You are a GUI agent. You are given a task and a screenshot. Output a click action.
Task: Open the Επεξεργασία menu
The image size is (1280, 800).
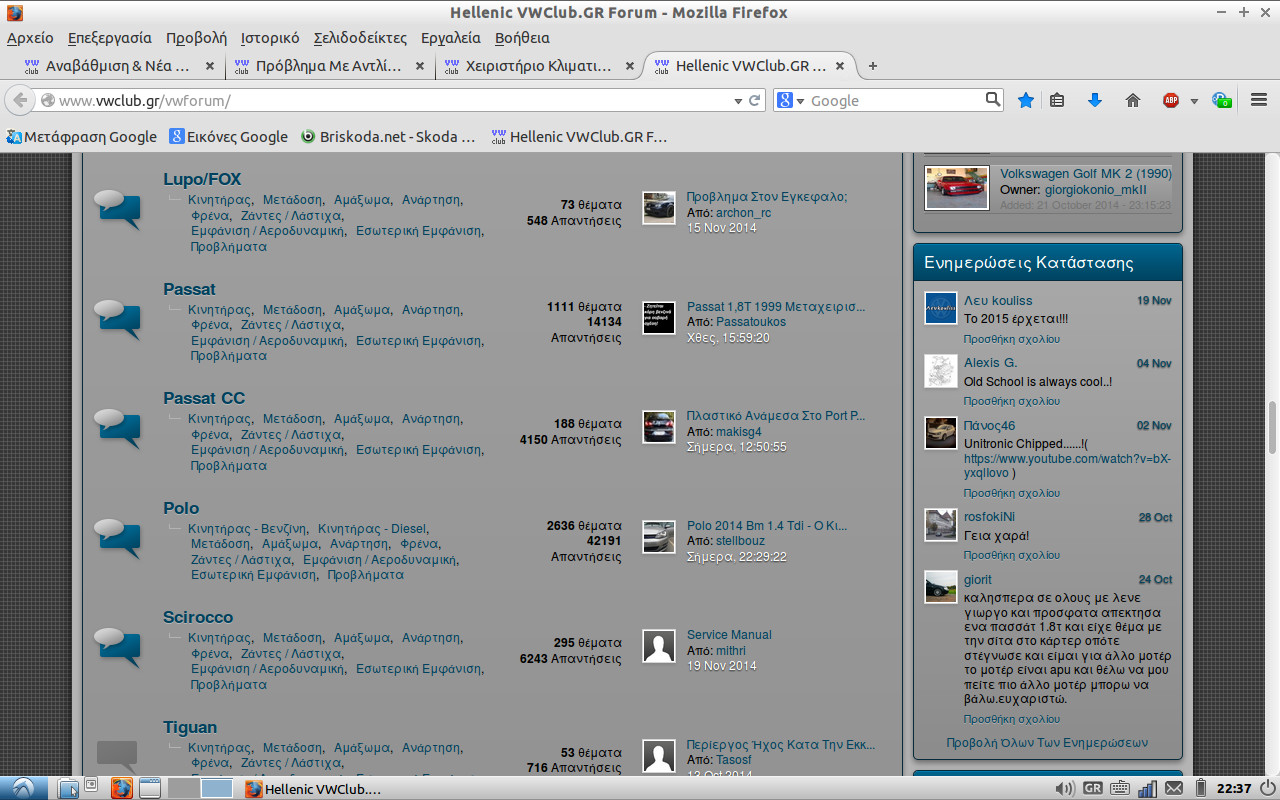click(110, 38)
